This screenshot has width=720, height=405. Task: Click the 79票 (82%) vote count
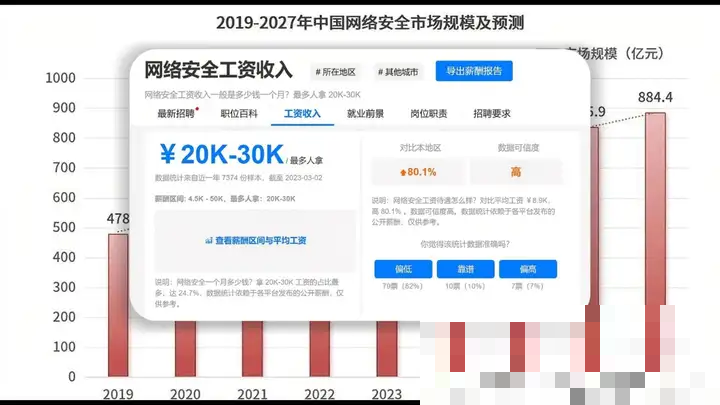pos(402,286)
